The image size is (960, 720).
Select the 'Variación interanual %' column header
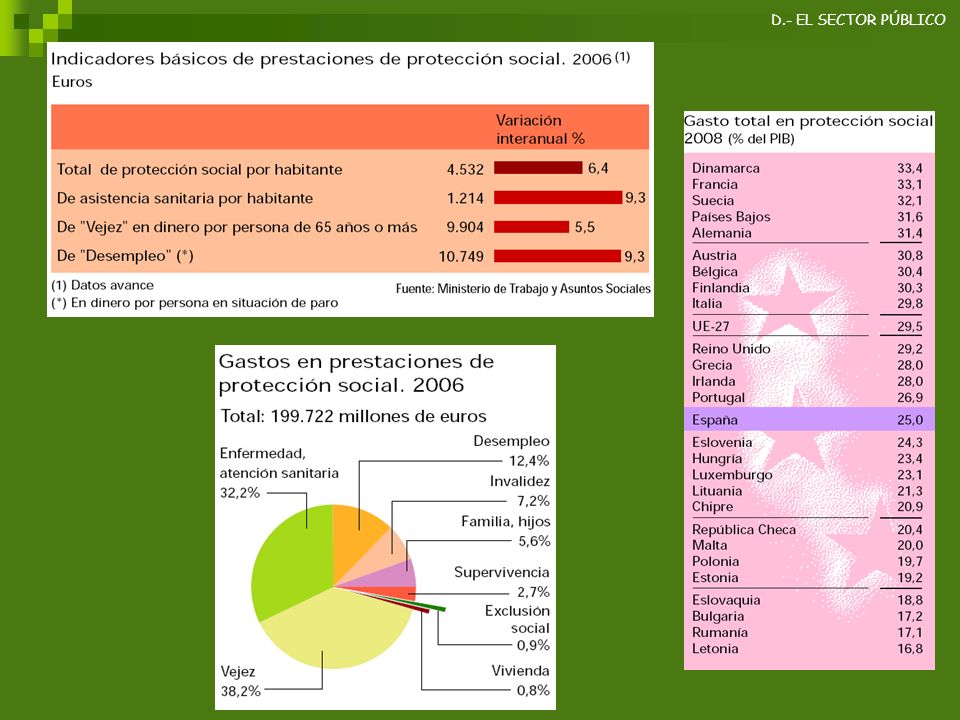click(540, 129)
